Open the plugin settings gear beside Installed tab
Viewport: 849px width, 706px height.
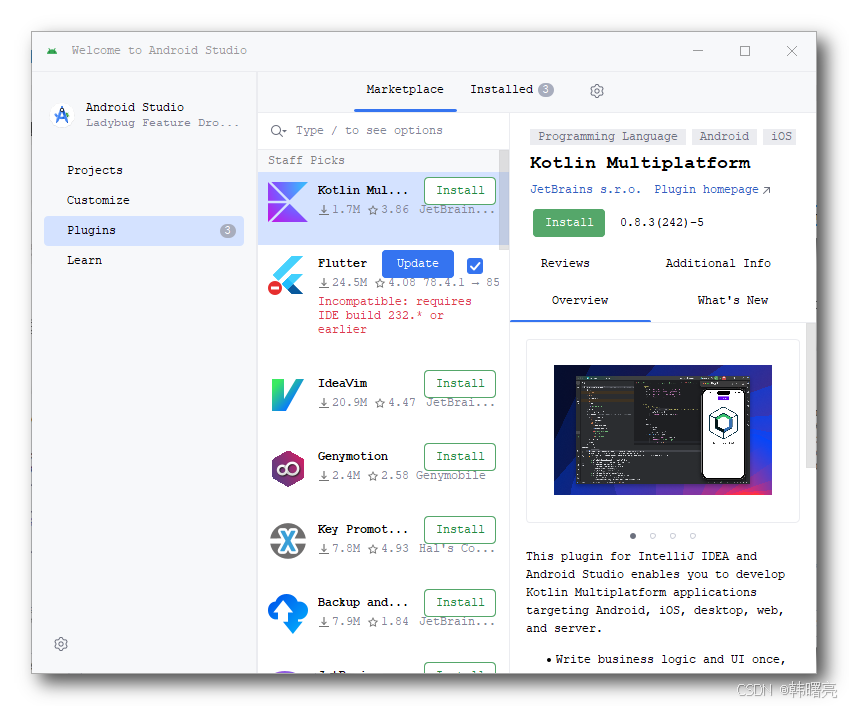pos(597,90)
